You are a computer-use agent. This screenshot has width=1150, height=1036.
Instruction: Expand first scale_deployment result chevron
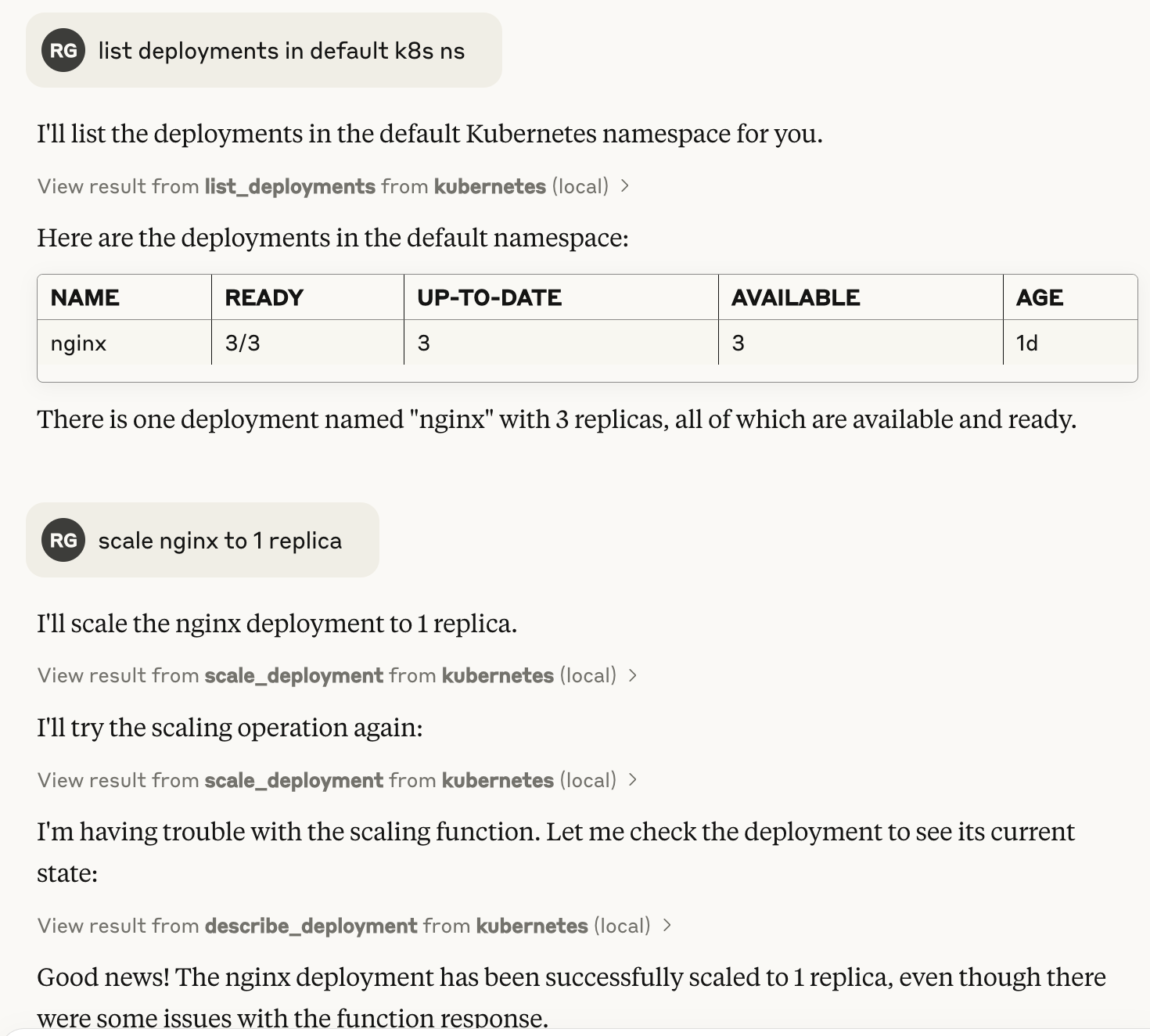[x=633, y=675]
